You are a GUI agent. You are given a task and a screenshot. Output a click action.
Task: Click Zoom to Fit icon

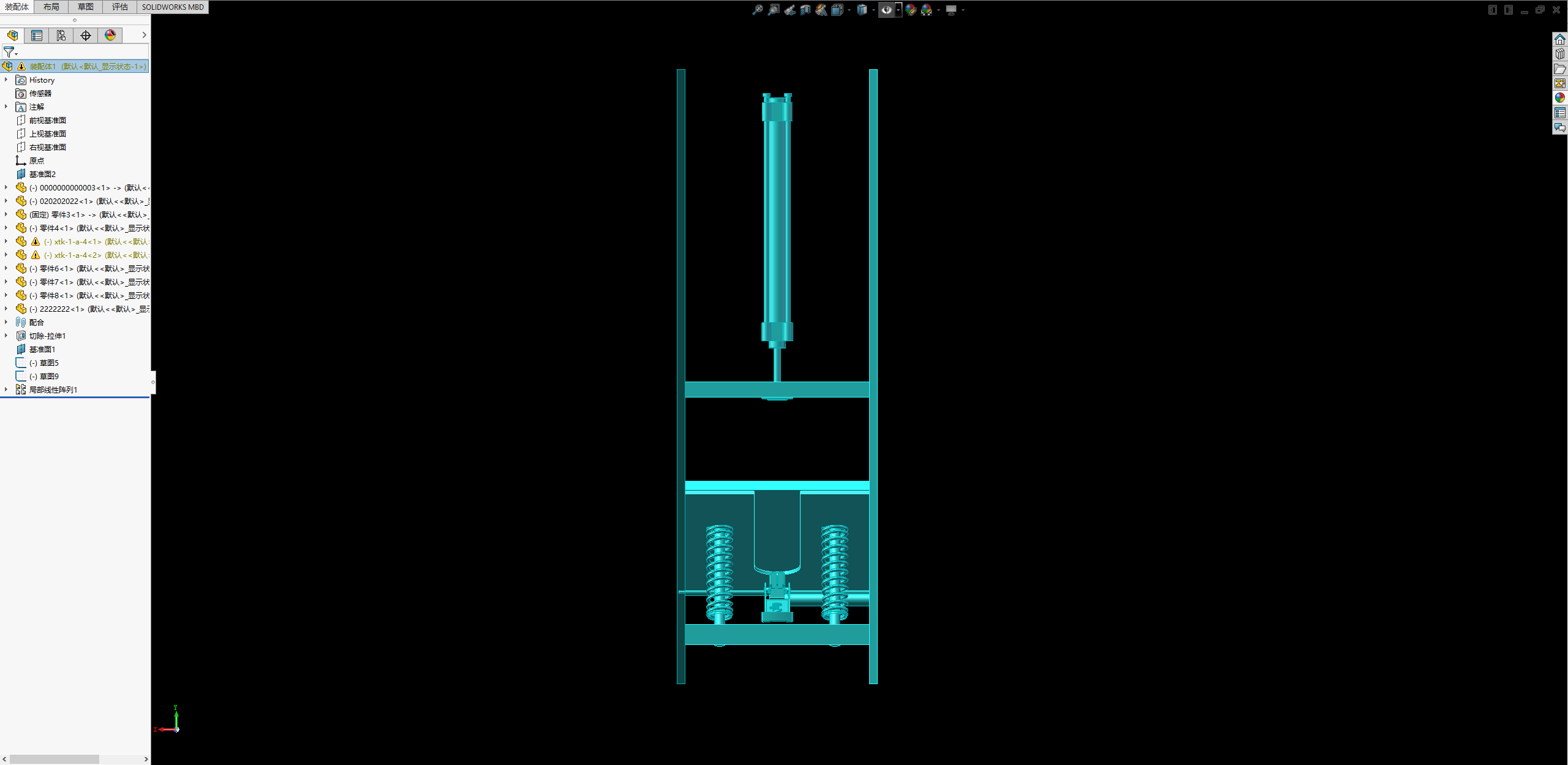coord(758,10)
